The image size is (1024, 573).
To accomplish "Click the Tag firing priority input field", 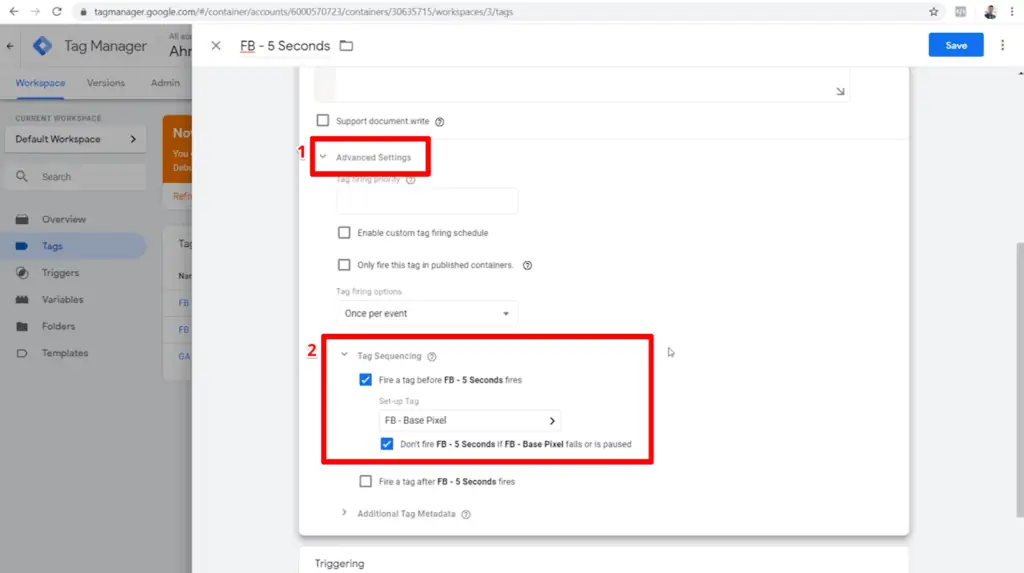I will point(427,201).
